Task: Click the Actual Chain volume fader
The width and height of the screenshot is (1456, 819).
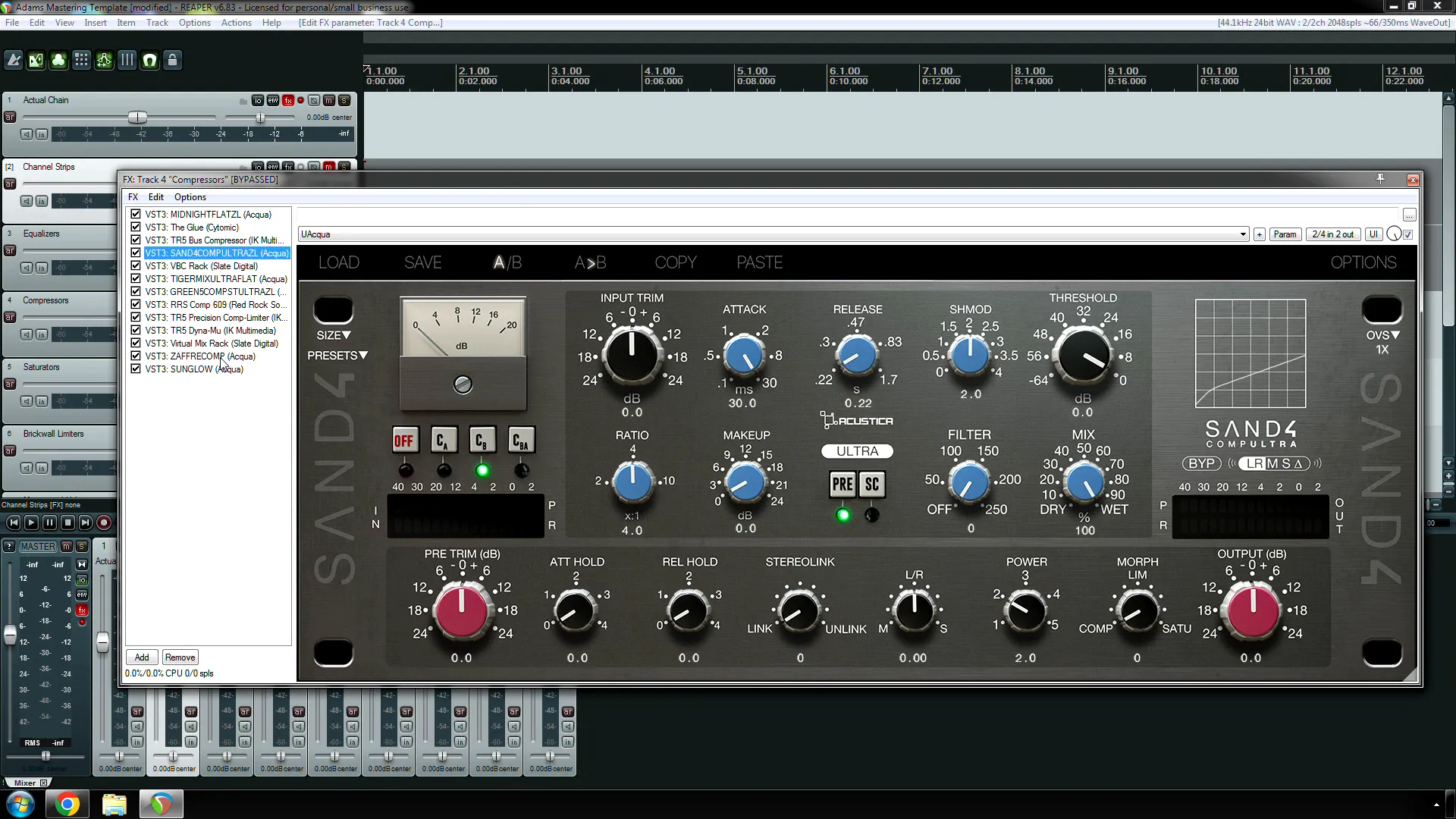Action: pyautogui.click(x=137, y=118)
